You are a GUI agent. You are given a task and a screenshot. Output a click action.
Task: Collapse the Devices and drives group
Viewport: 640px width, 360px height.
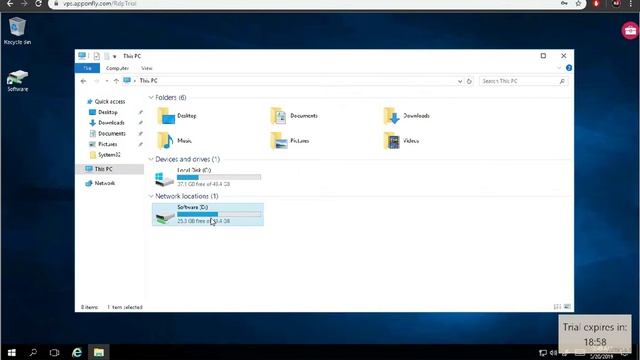point(151,159)
